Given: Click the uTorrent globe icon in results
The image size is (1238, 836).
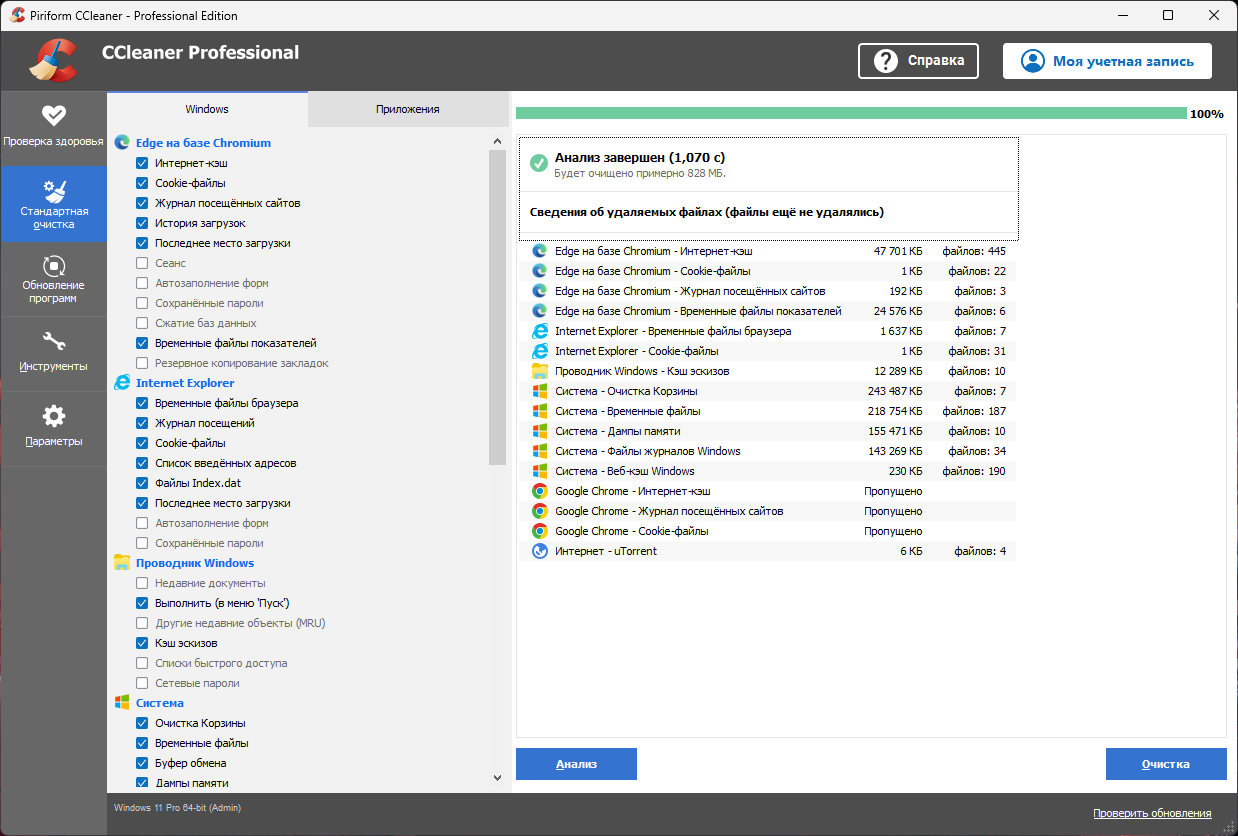Looking at the screenshot, I should pyautogui.click(x=540, y=551).
